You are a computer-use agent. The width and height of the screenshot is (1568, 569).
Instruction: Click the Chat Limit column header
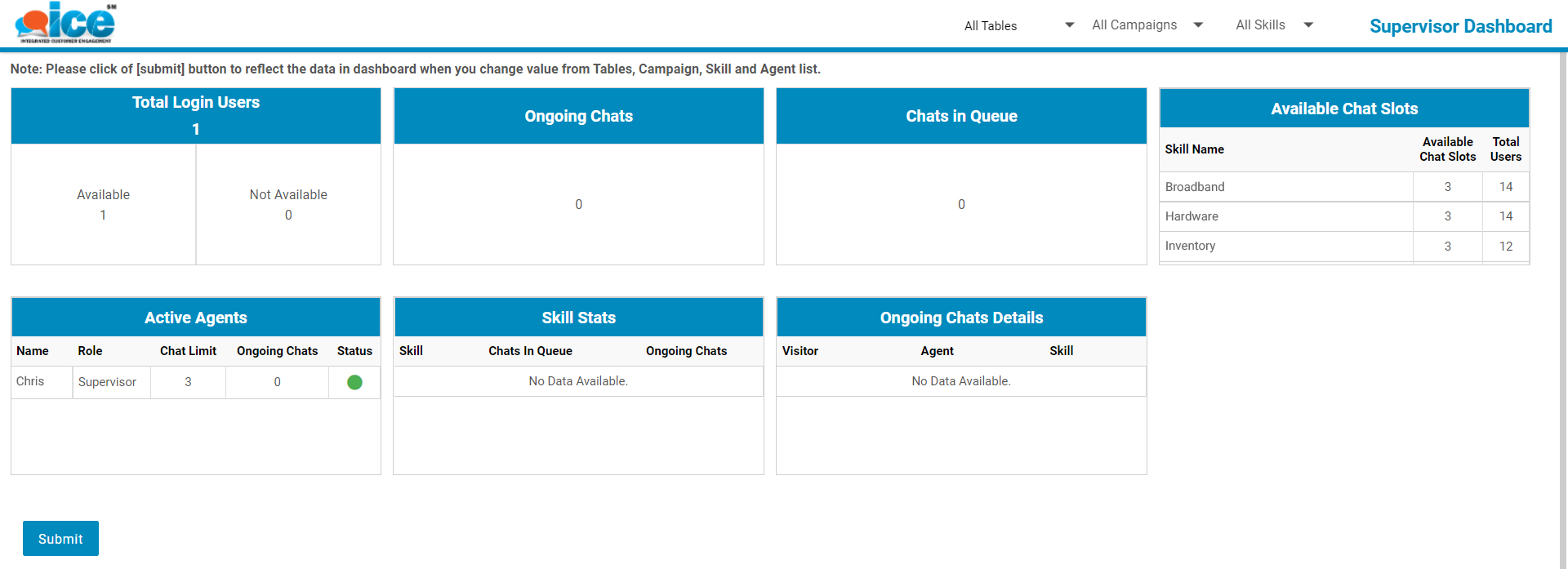coord(188,351)
